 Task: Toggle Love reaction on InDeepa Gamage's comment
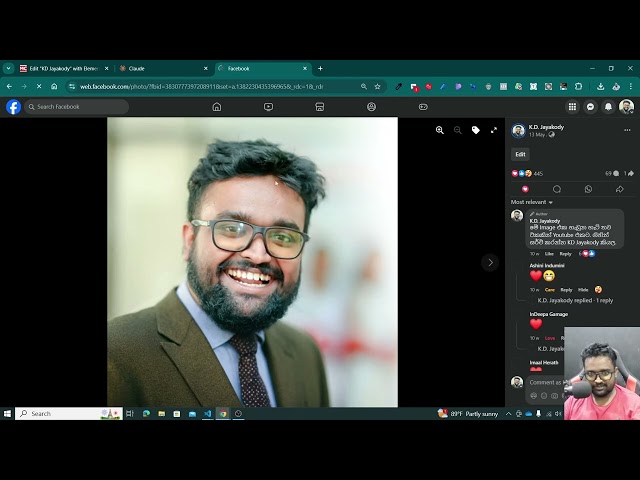tap(550, 338)
